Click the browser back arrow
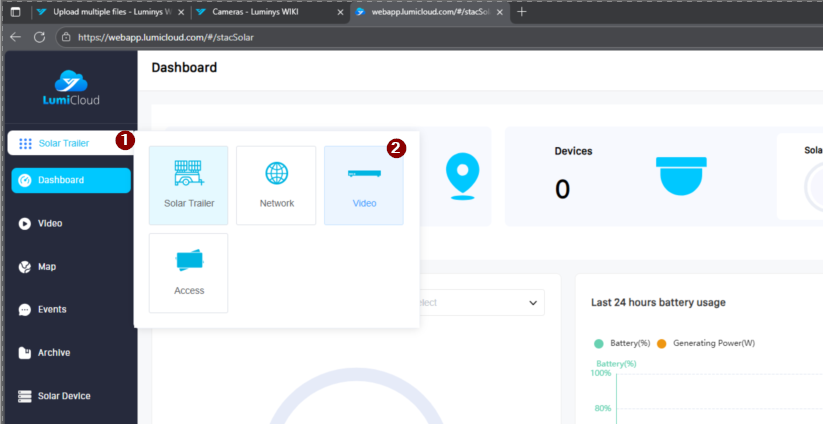 point(15,37)
